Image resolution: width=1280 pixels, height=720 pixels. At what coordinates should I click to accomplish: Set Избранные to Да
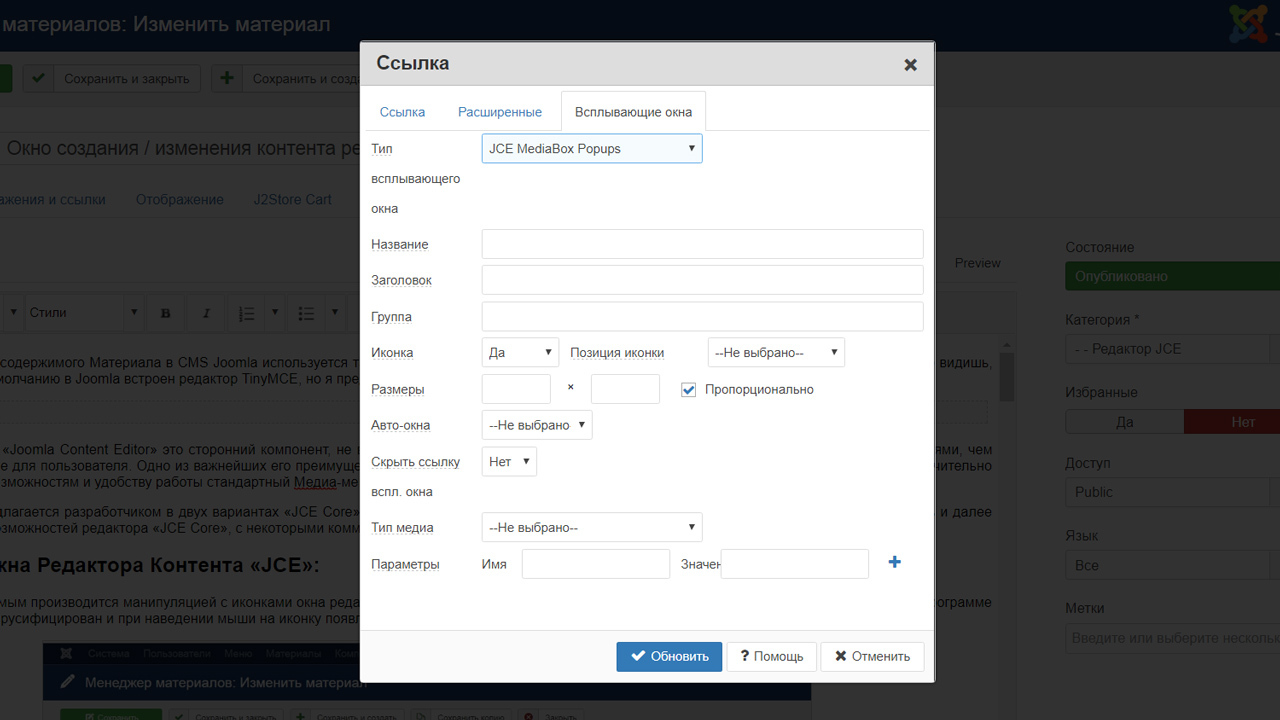pyautogui.click(x=1124, y=422)
